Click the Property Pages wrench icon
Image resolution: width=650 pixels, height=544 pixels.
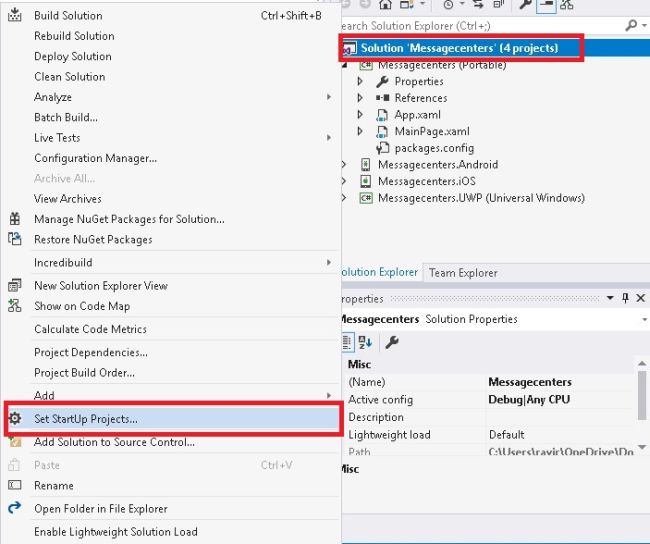coord(392,342)
